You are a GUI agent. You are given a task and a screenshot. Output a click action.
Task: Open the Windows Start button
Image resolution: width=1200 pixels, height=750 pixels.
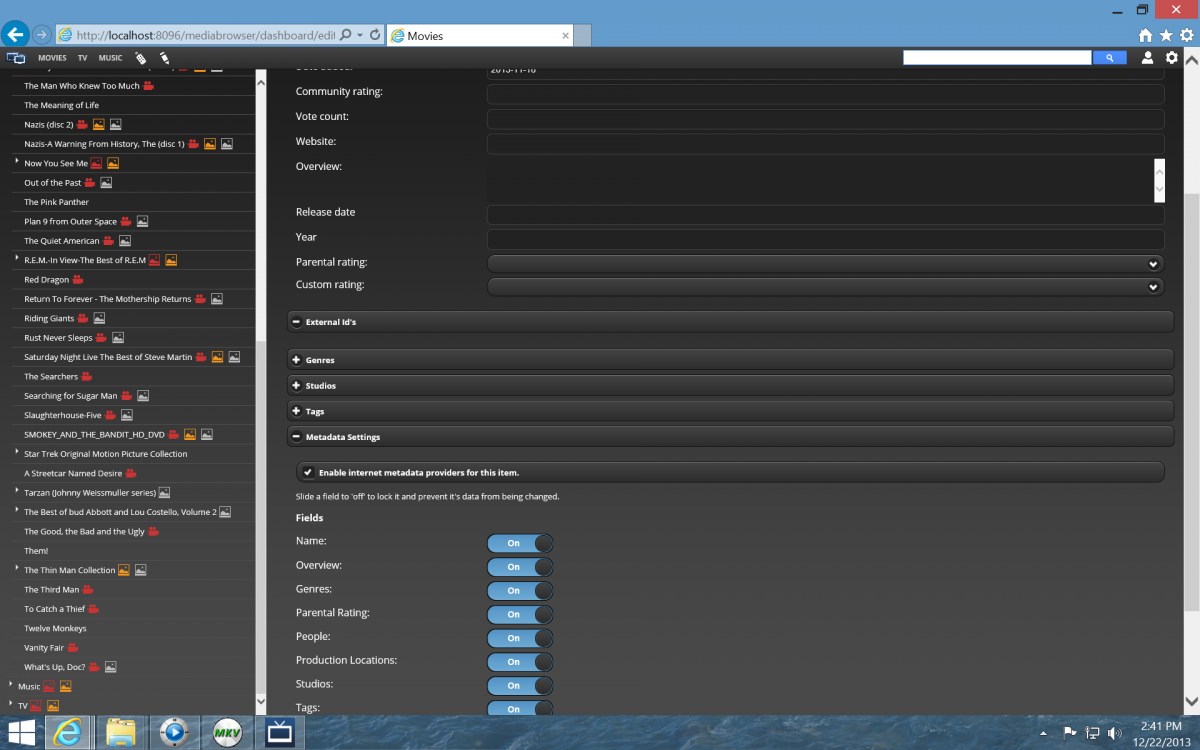pyautogui.click(x=21, y=733)
